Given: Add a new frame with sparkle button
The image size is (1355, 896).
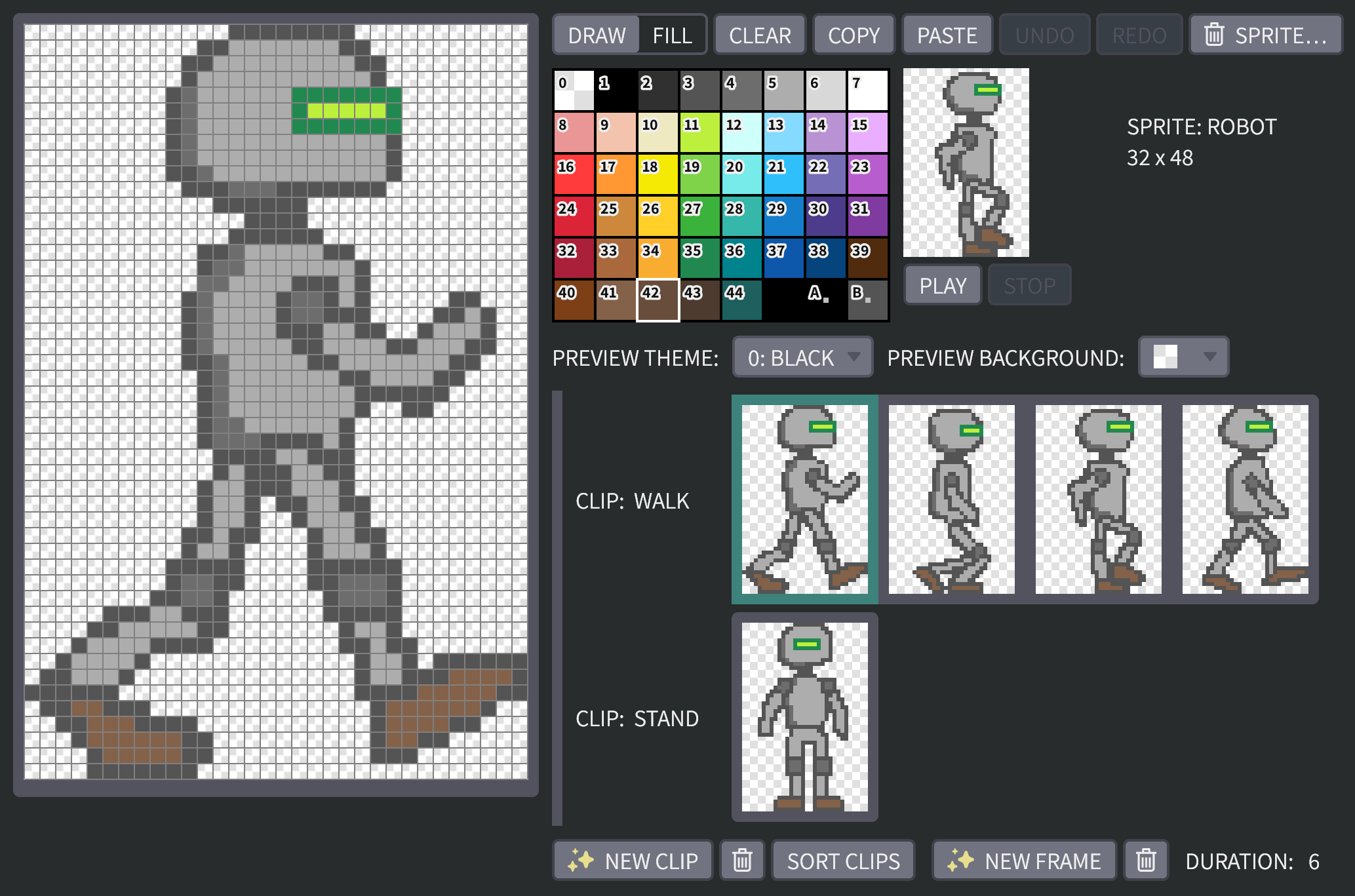Looking at the screenshot, I should tap(1024, 860).
